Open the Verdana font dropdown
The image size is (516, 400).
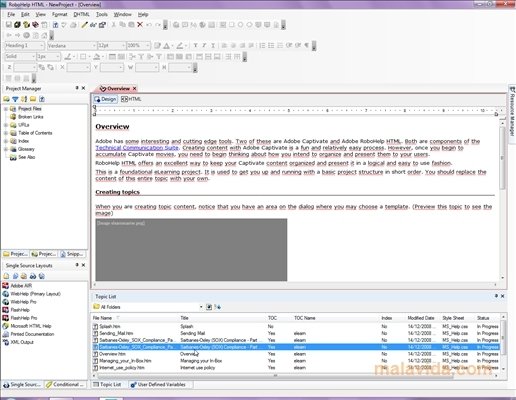[94, 46]
